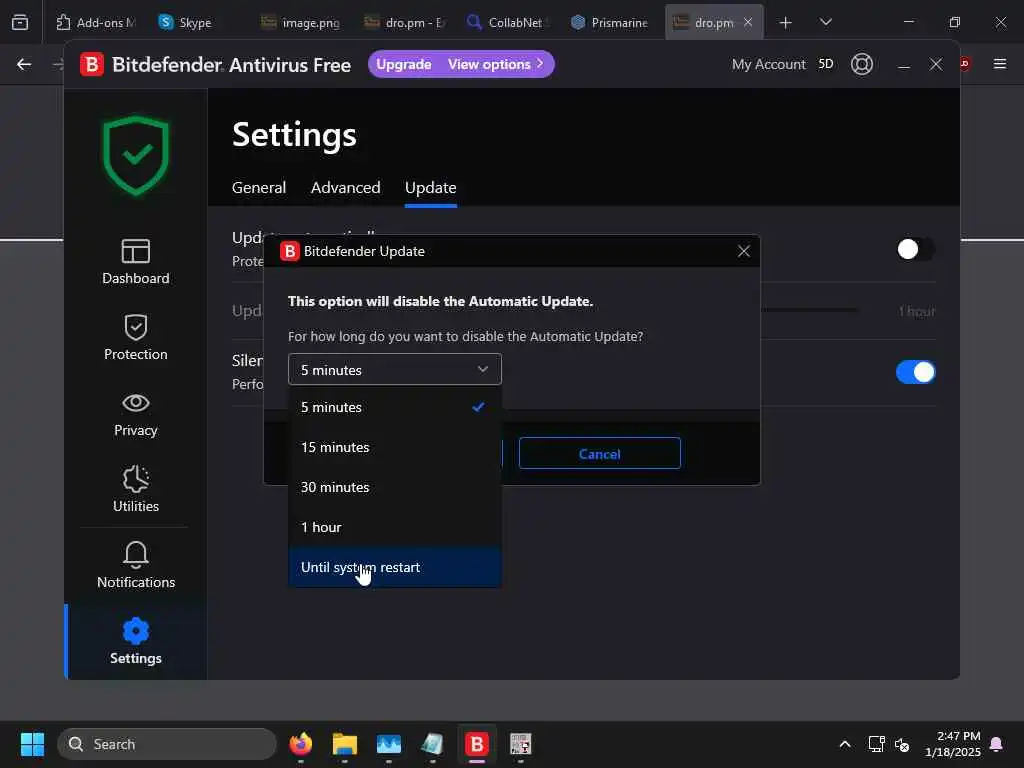Viewport: 1024px width, 768px height.
Task: Click the Bitdefender B logo in header
Action: (92, 65)
